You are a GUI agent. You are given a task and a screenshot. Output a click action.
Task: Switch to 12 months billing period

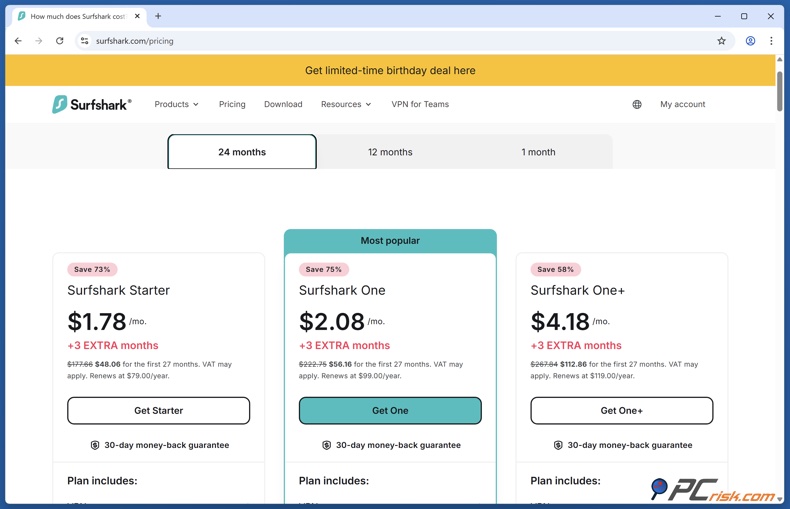pyautogui.click(x=390, y=152)
